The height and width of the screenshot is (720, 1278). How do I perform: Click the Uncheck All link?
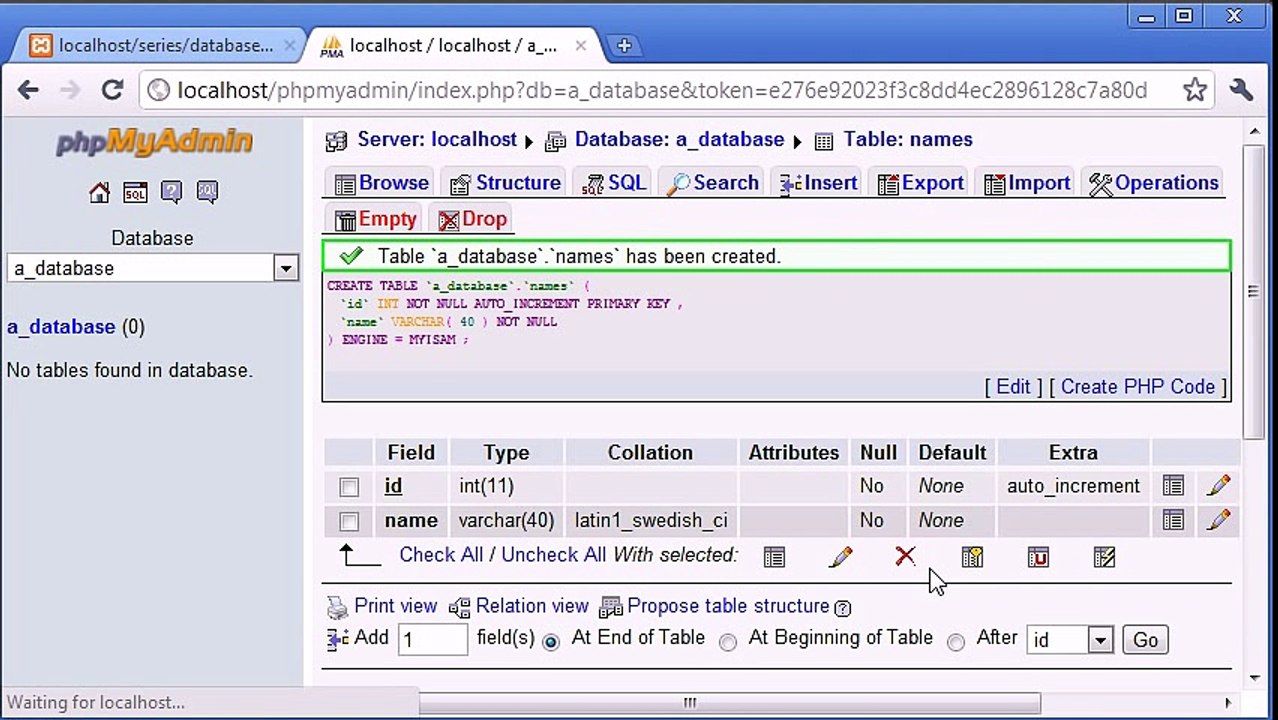[x=553, y=555]
